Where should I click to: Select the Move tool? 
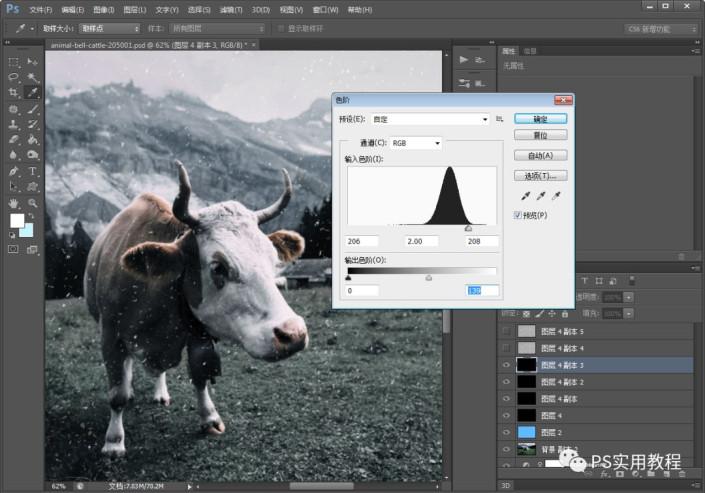(x=32, y=61)
